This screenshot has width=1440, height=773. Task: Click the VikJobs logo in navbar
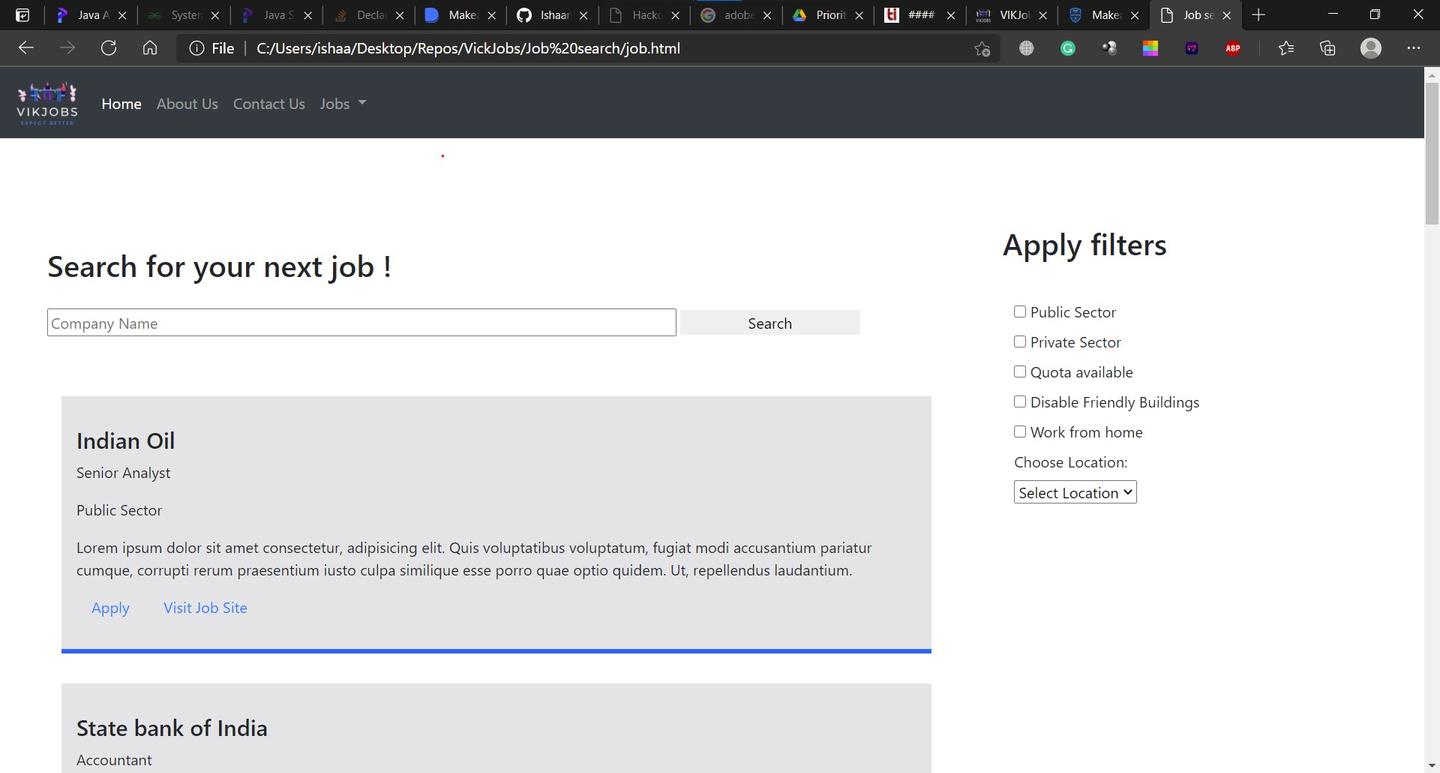click(47, 103)
